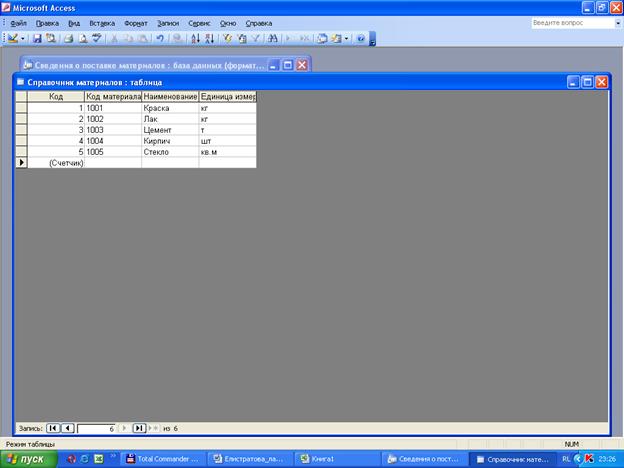624x468 pixels.
Task: Click the Help question mark icon
Action: pyautogui.click(x=361, y=38)
